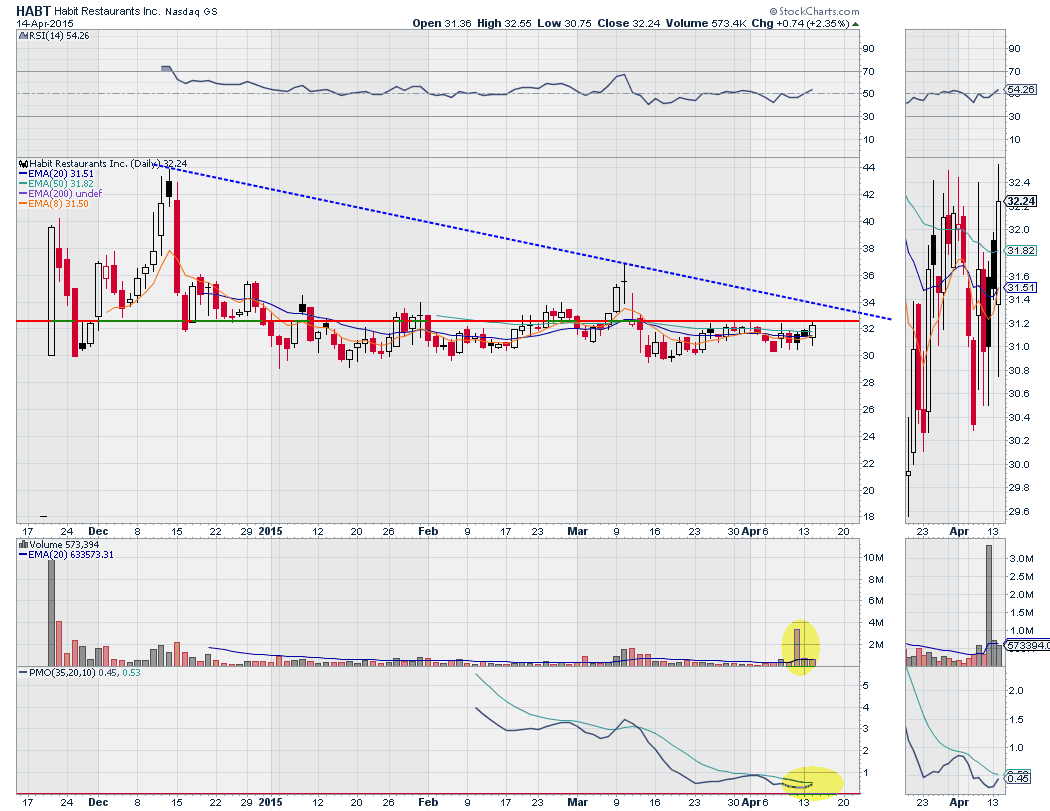Screen dimensions: 1050x811
Task: Click the boxed 31.51 EMA price tag
Action: (x=1021, y=287)
